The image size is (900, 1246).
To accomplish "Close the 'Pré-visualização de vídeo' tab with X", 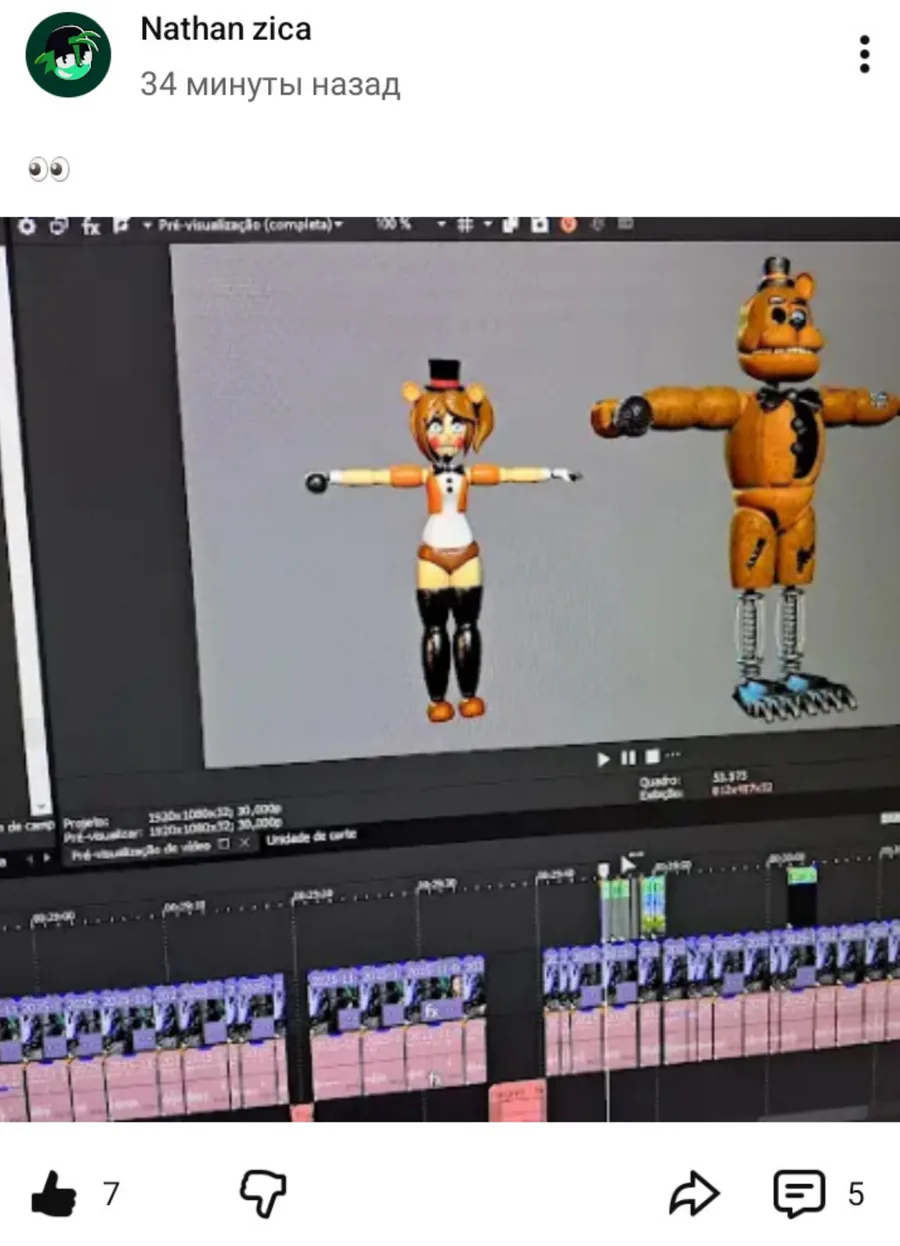I will click(243, 843).
